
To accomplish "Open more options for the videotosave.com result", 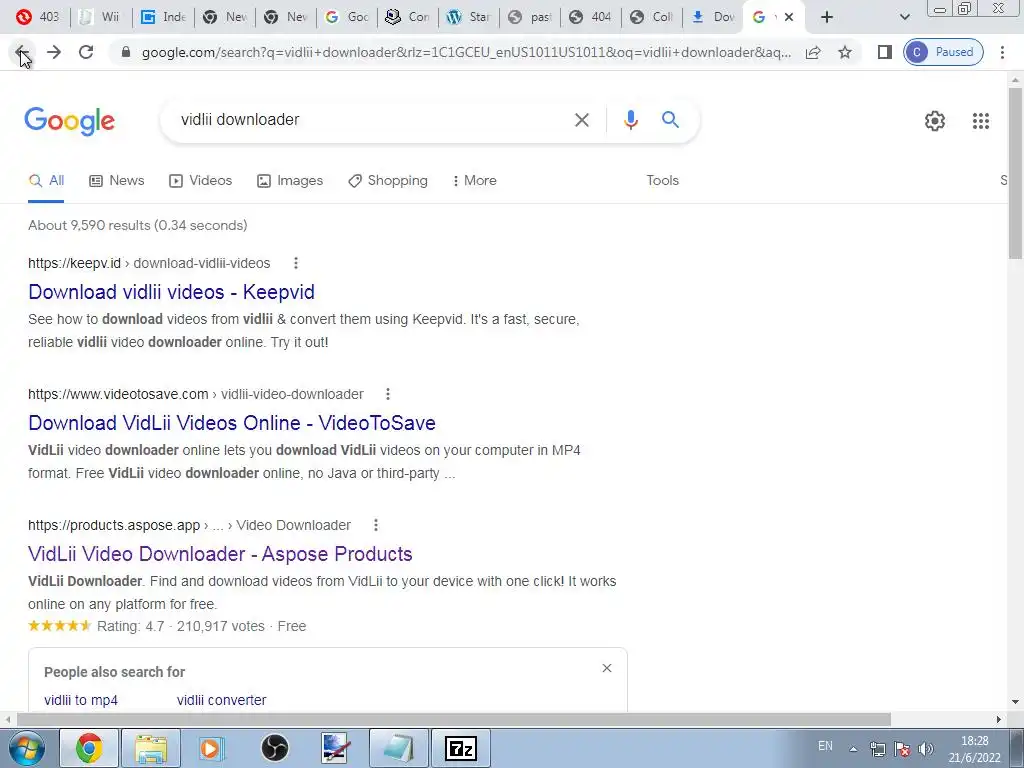I will [x=388, y=394].
